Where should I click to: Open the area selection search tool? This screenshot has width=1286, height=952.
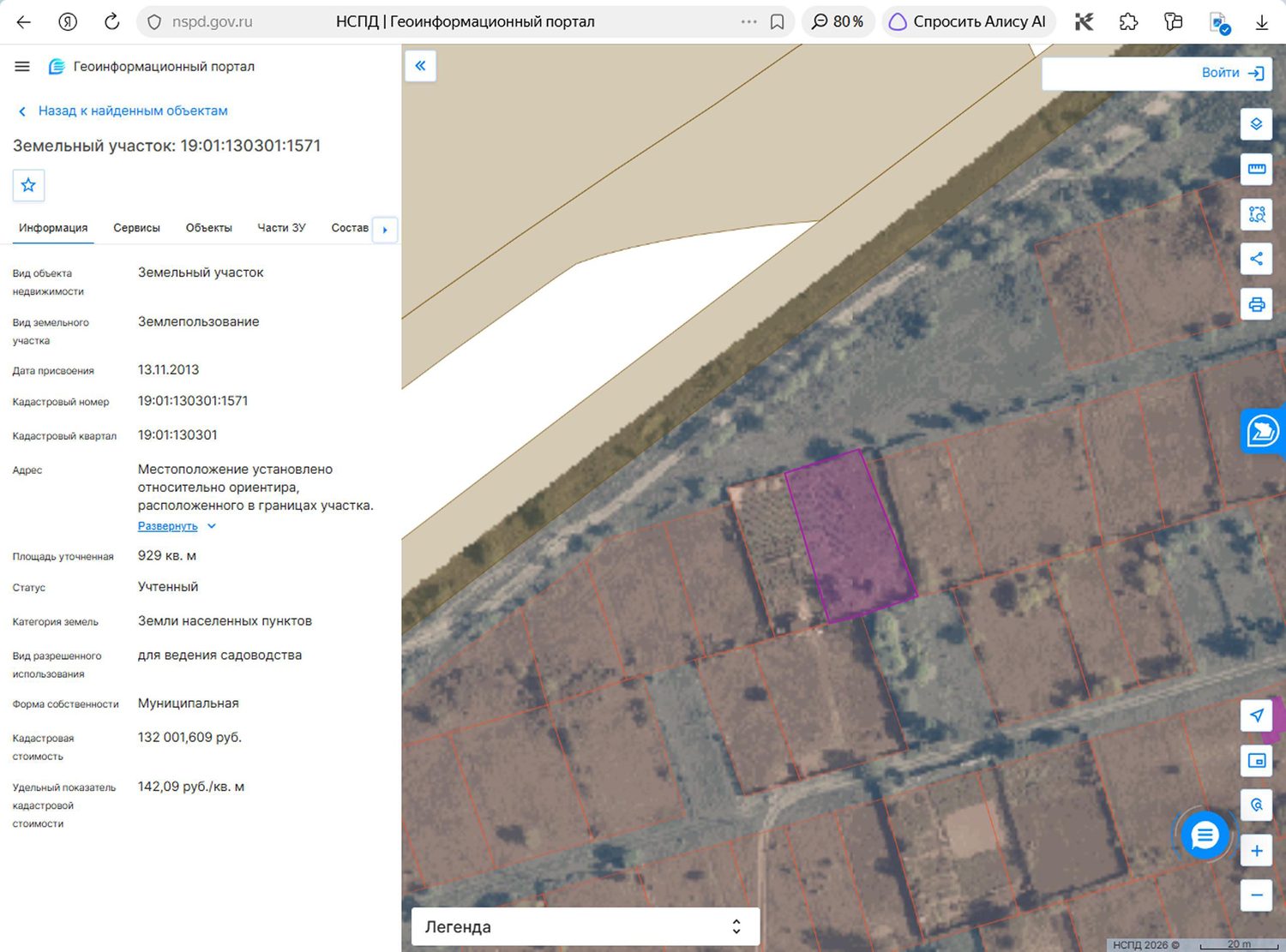click(x=1256, y=214)
